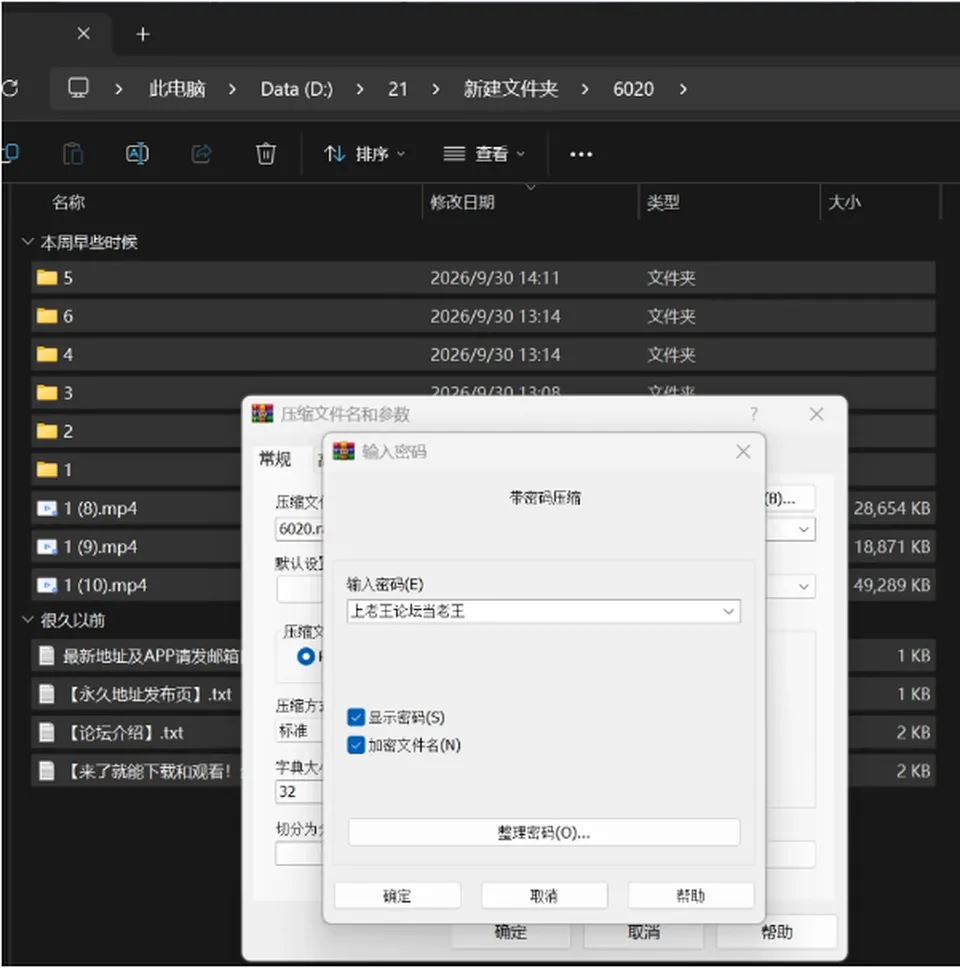960x968 pixels.
Task: Click 此电脑 in the address bar
Action: pos(177,89)
